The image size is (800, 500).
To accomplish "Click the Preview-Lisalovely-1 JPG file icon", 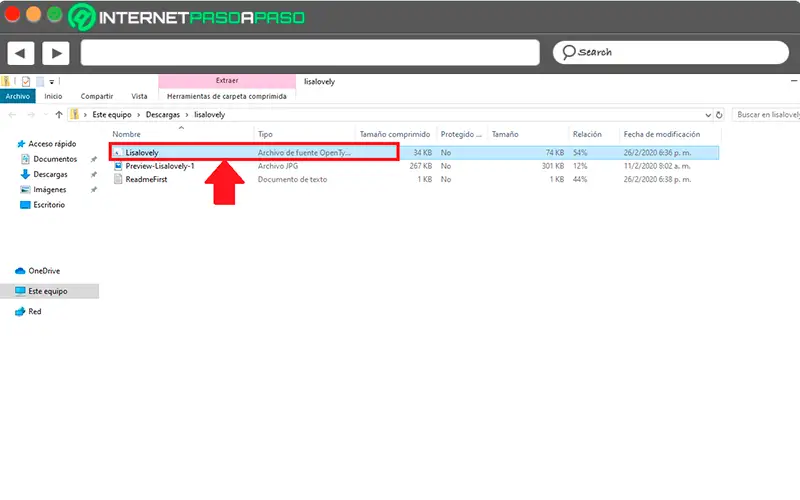I will point(118,166).
